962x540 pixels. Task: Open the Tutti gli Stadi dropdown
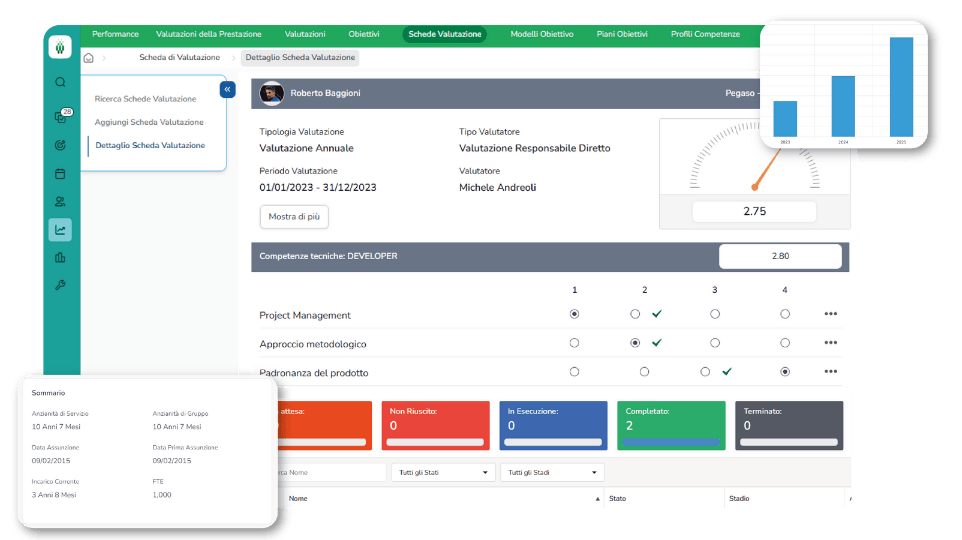pos(552,472)
